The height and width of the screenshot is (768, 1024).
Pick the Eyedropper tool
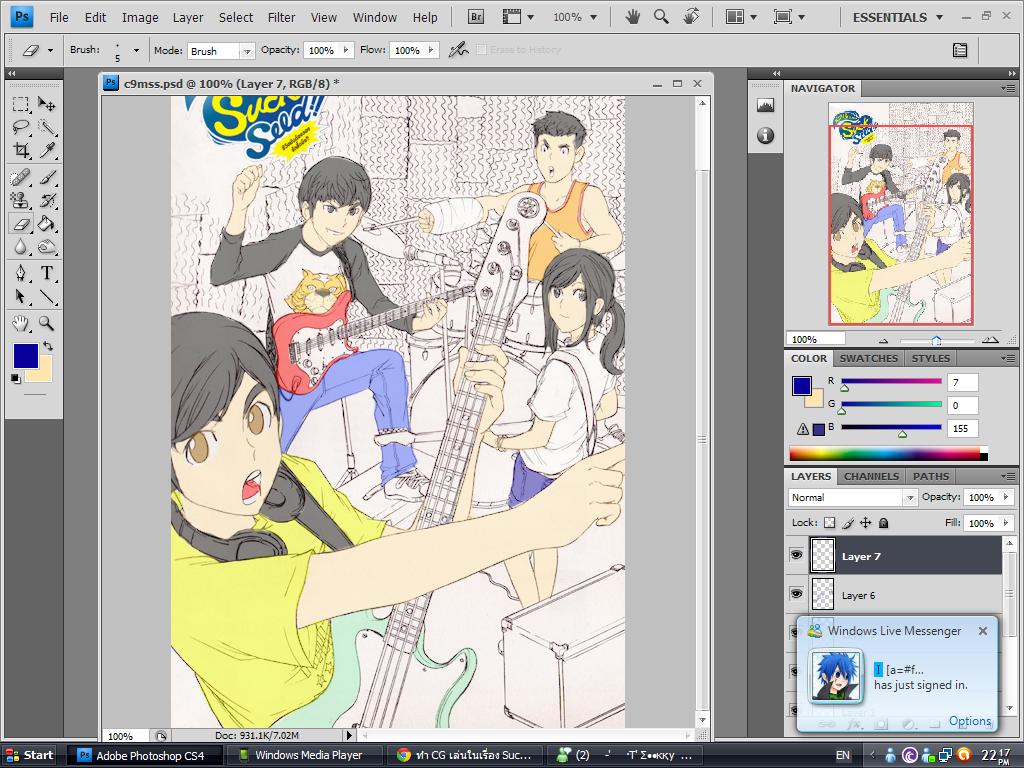[x=46, y=151]
